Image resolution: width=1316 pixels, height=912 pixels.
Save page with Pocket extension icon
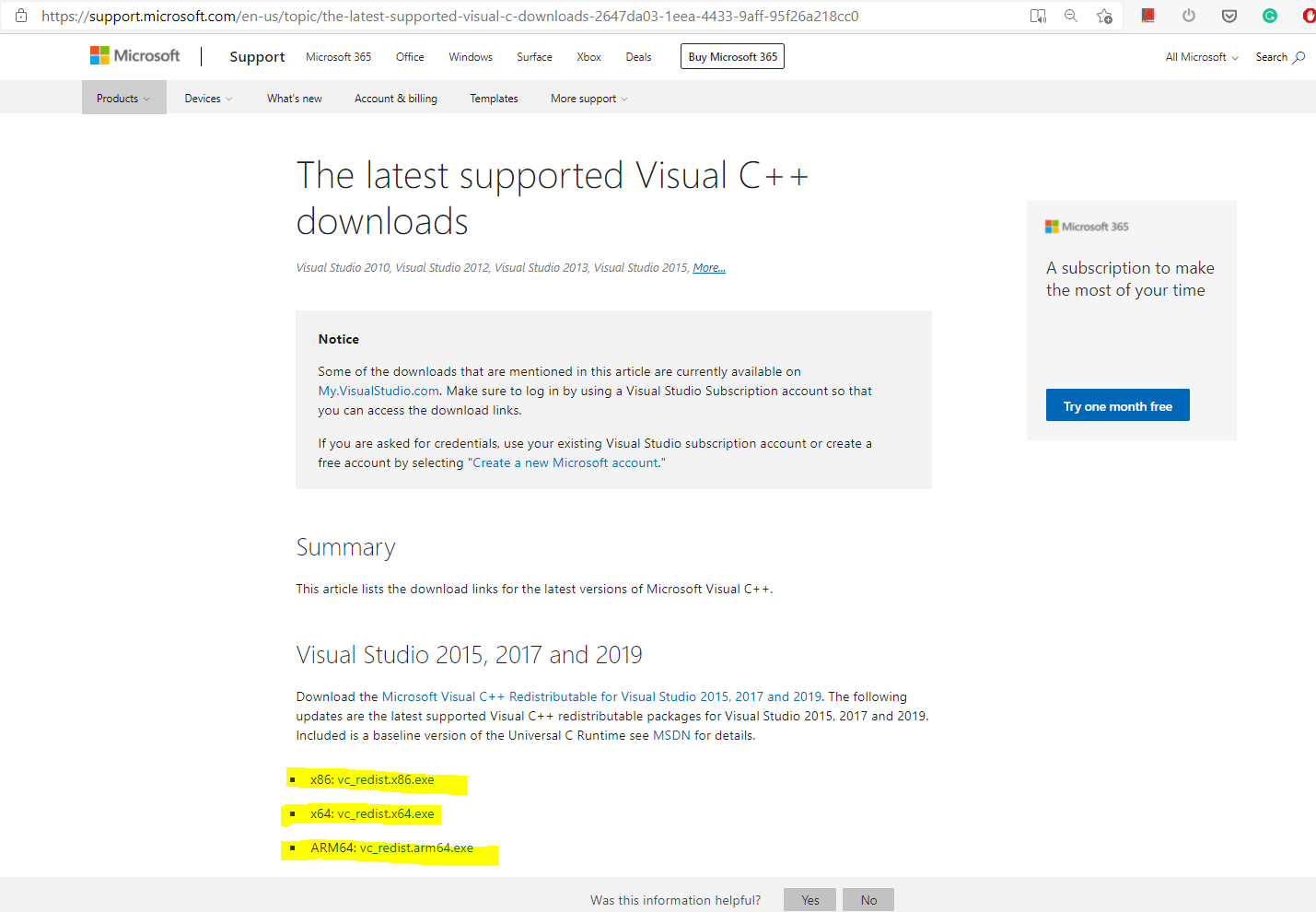coord(1229,16)
